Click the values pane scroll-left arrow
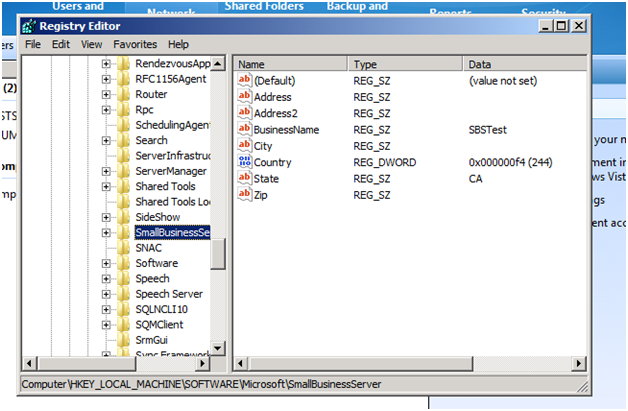 click(240, 363)
